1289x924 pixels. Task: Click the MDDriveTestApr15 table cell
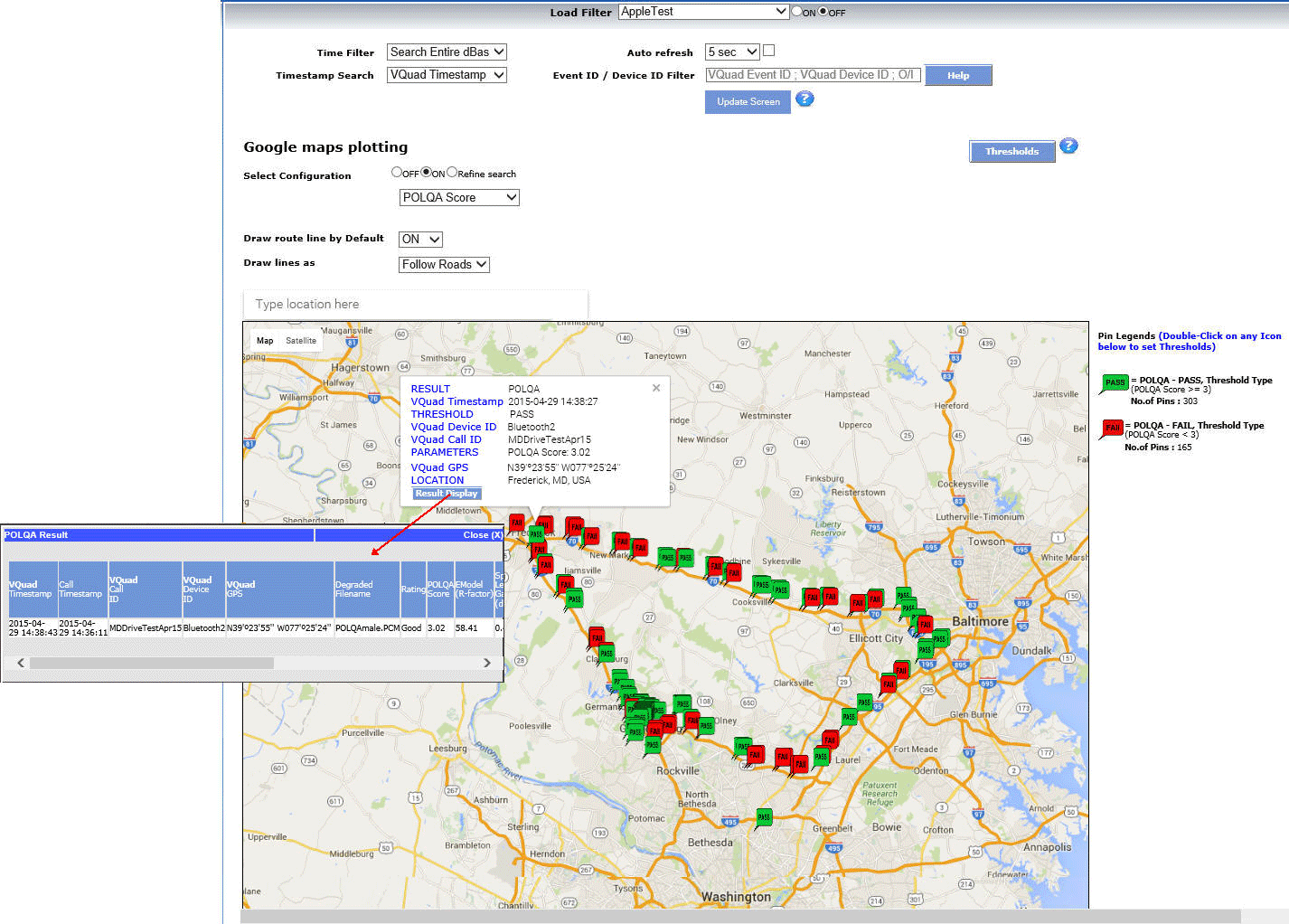(146, 627)
